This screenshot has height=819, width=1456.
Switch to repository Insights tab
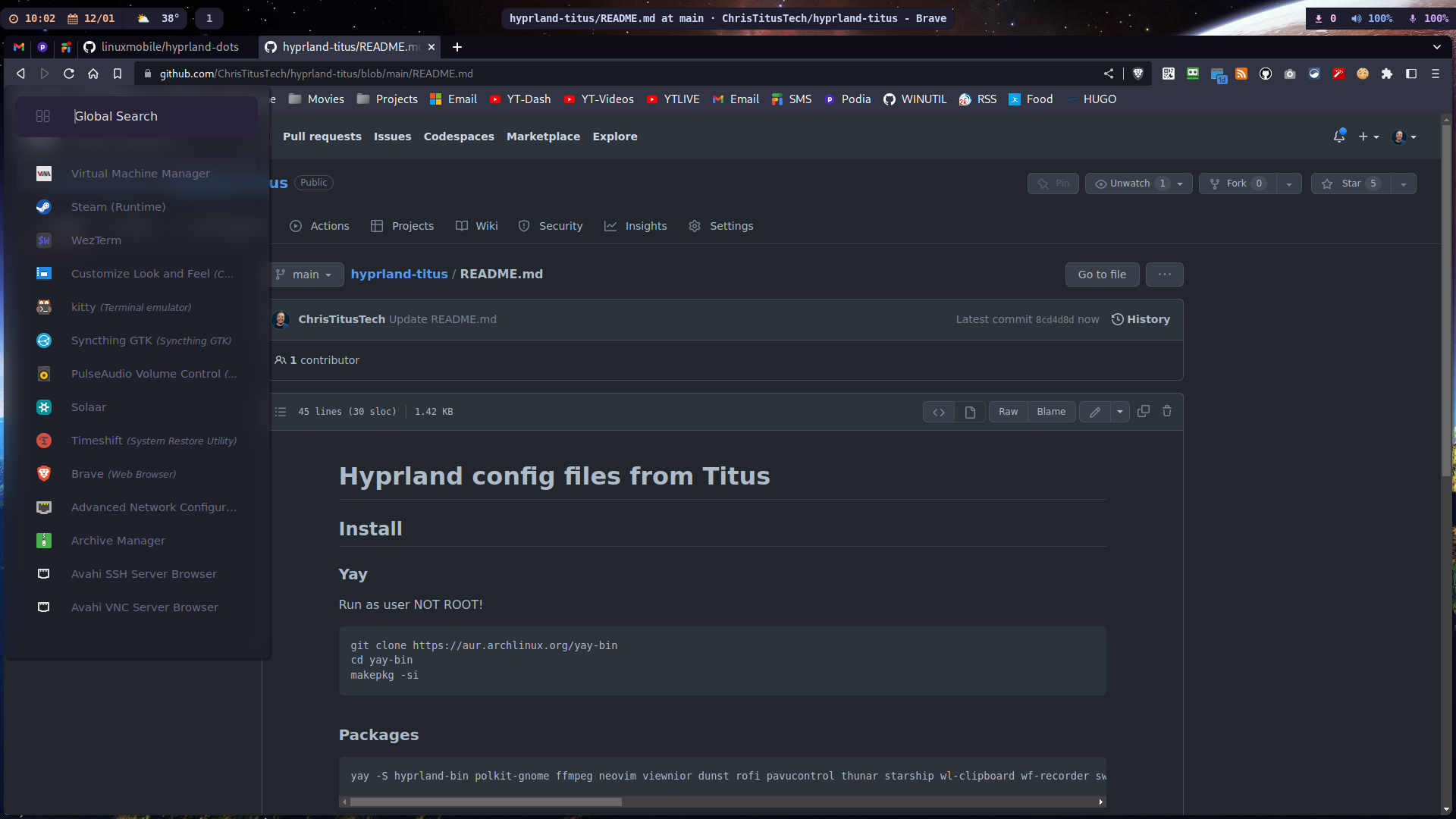tap(635, 226)
